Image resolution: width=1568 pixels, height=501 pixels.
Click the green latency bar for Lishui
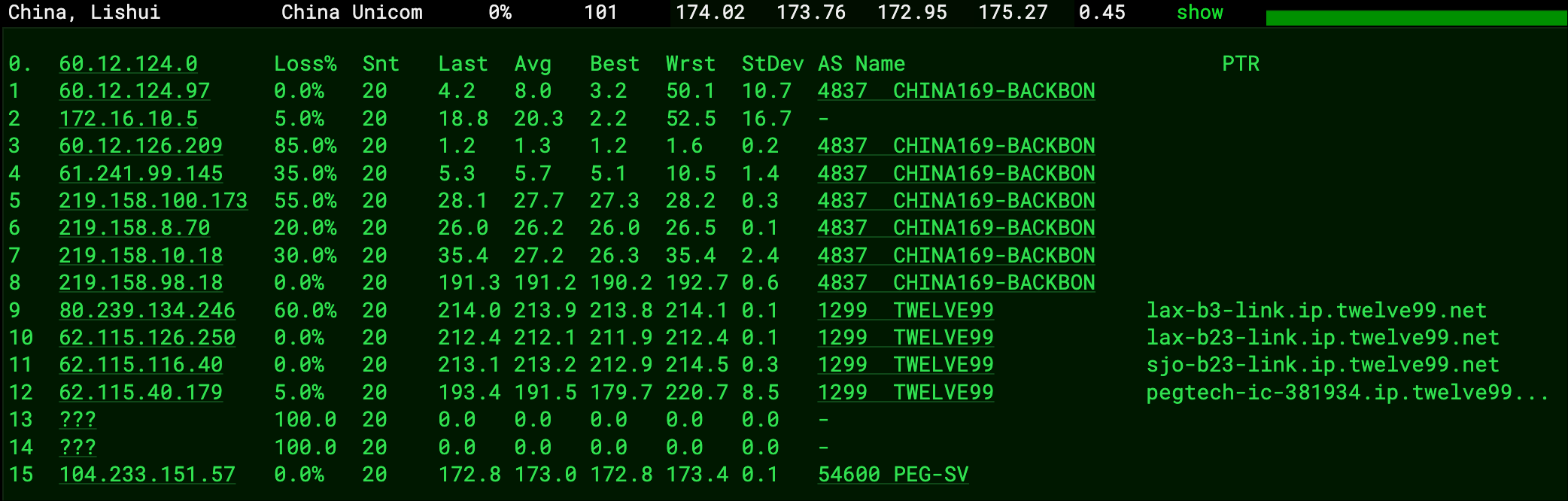(x=1416, y=18)
